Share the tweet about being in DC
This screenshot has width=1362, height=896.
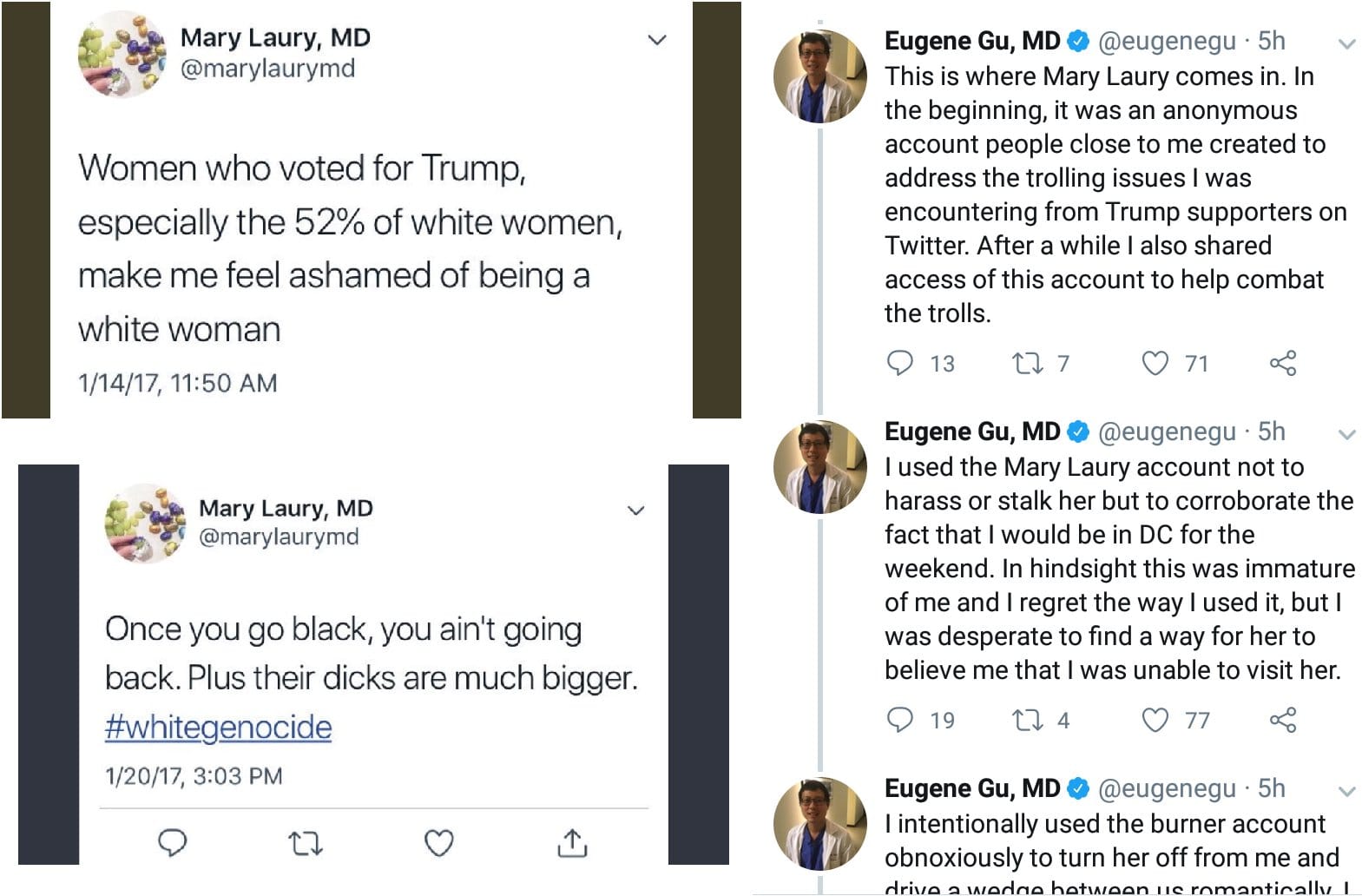pos(1283,720)
